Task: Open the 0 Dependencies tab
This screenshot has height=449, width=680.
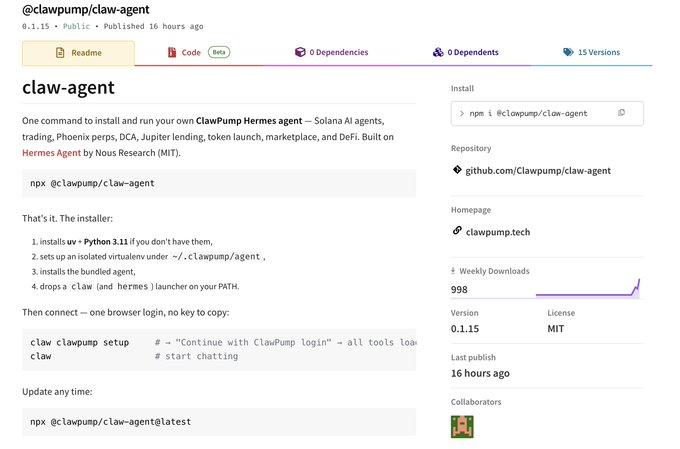Action: [331, 52]
